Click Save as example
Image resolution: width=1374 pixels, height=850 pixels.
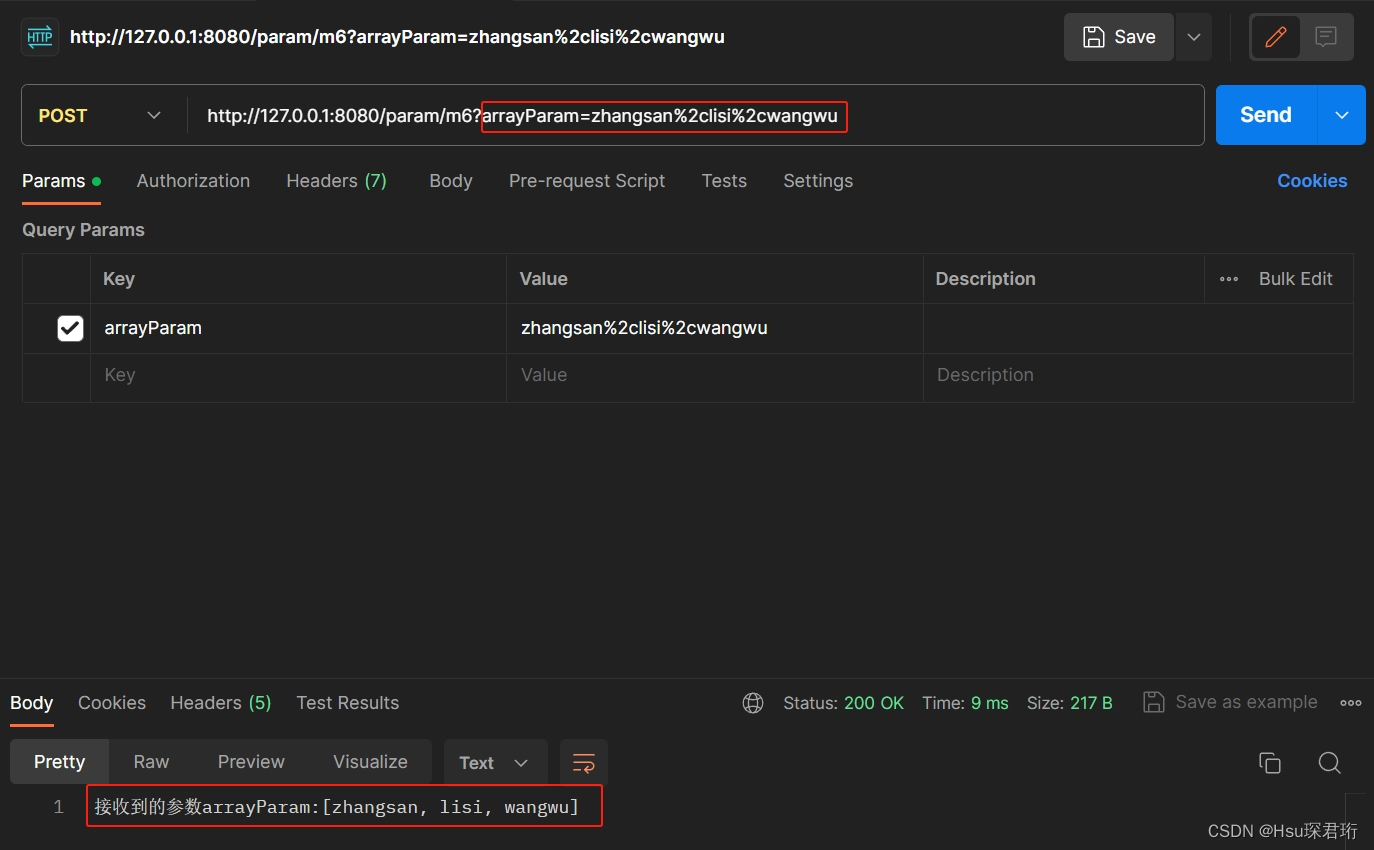(1246, 702)
